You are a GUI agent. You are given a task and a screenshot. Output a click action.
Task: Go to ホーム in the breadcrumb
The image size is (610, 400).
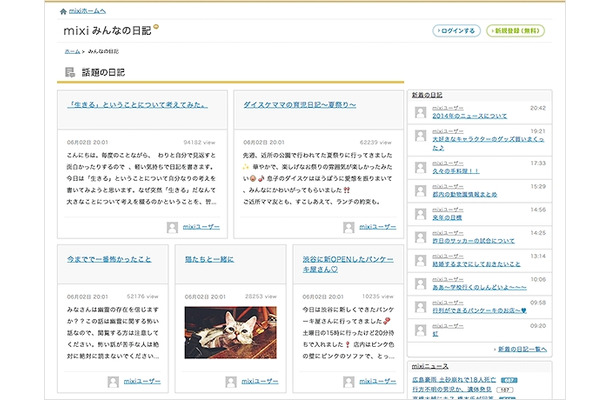[x=72, y=51]
